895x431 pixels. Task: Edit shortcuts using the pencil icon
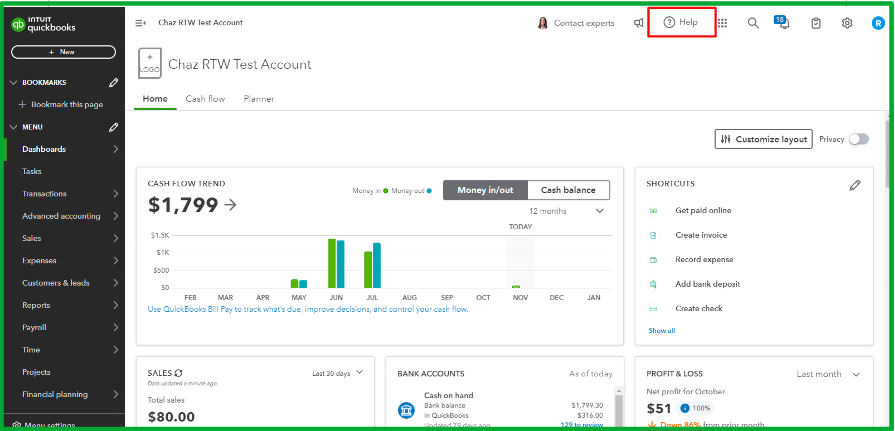coord(854,185)
